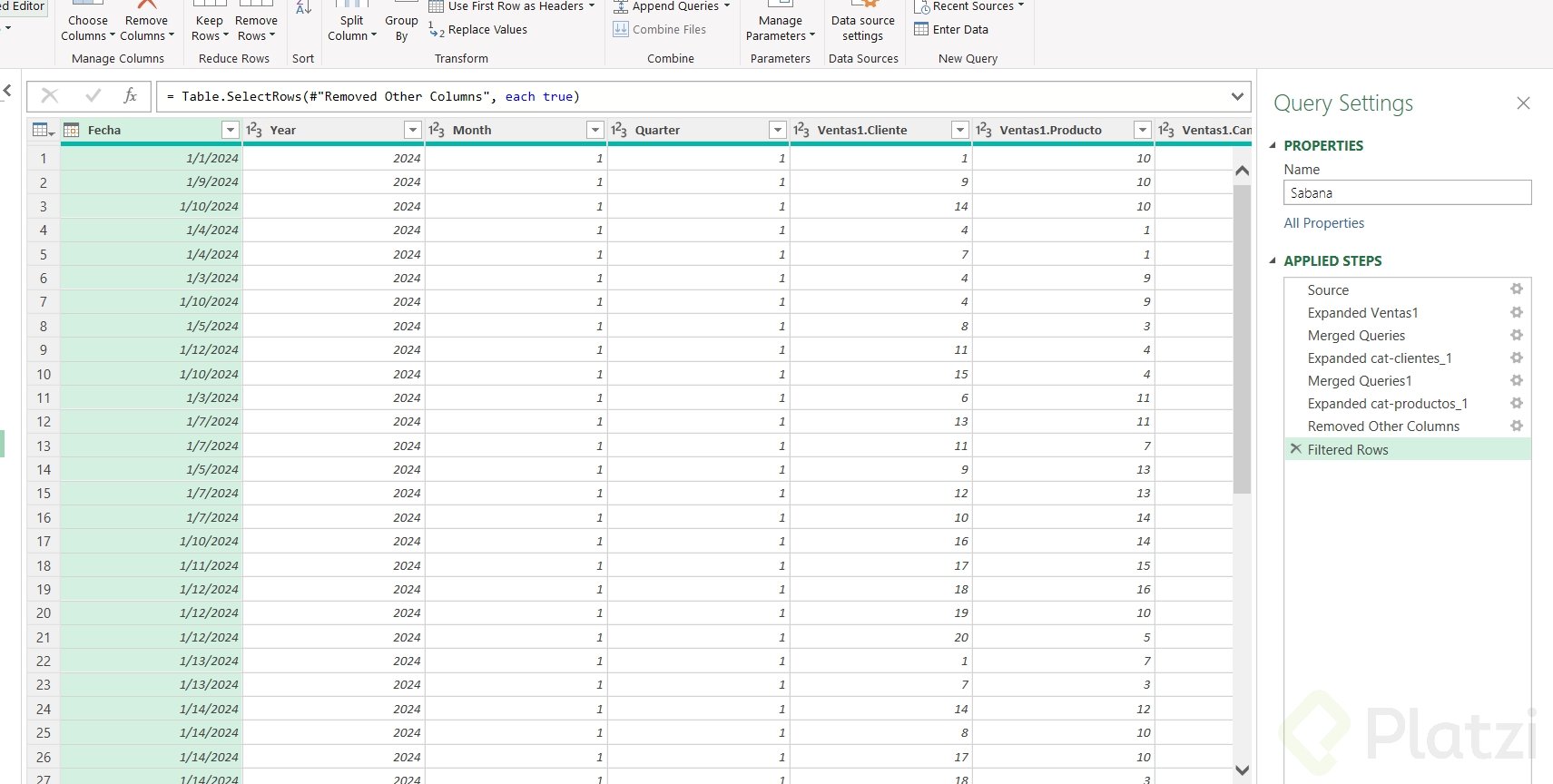Screen dimensions: 1553x784
Task: Click the query Name input field
Action: 1407,193
